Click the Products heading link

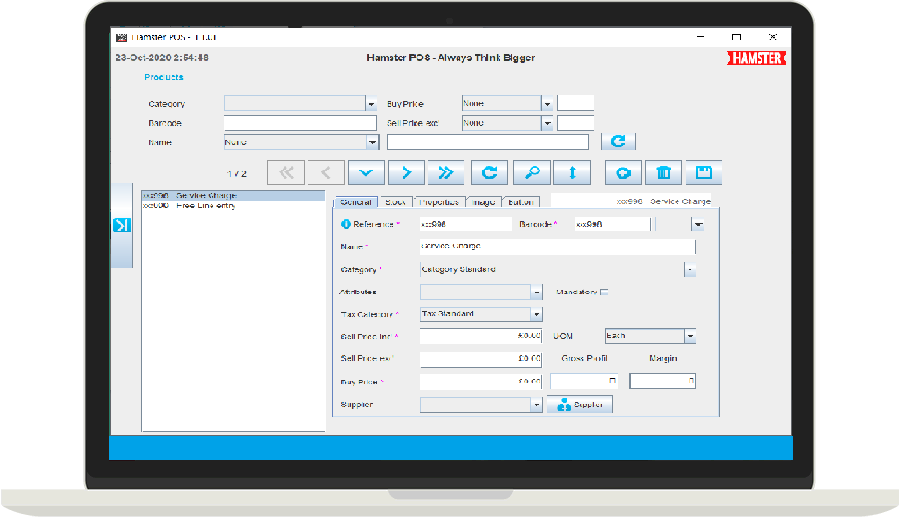coord(163,77)
